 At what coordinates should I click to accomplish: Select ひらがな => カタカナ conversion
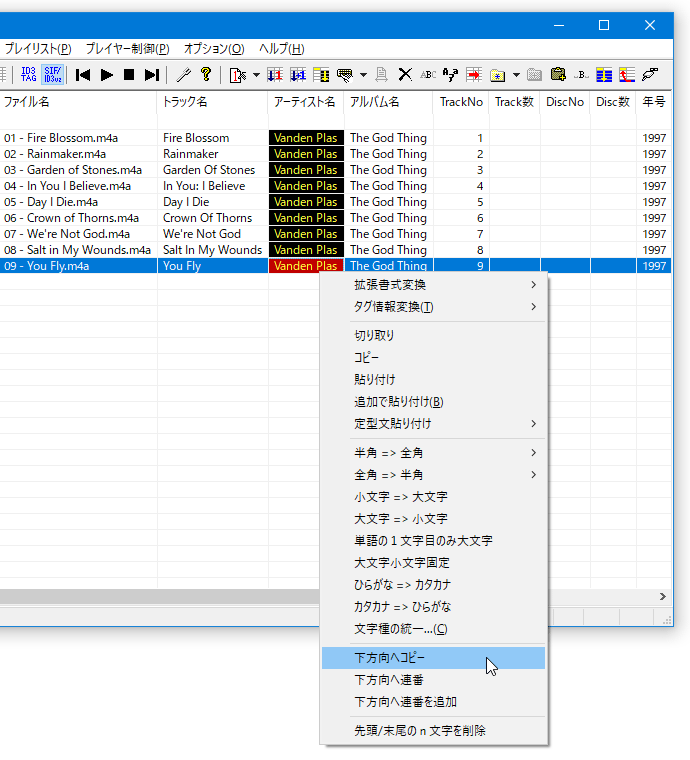tap(434, 585)
